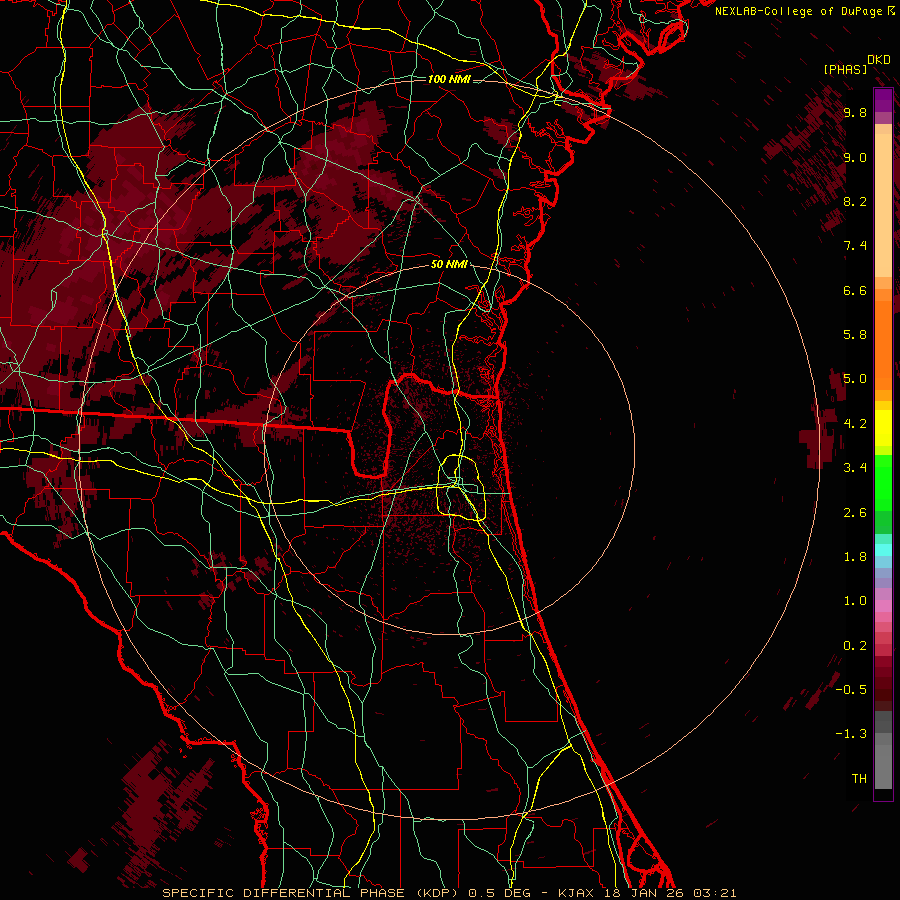Select the -1.3 value on the color scale
The image size is (900, 900).
(x=851, y=734)
